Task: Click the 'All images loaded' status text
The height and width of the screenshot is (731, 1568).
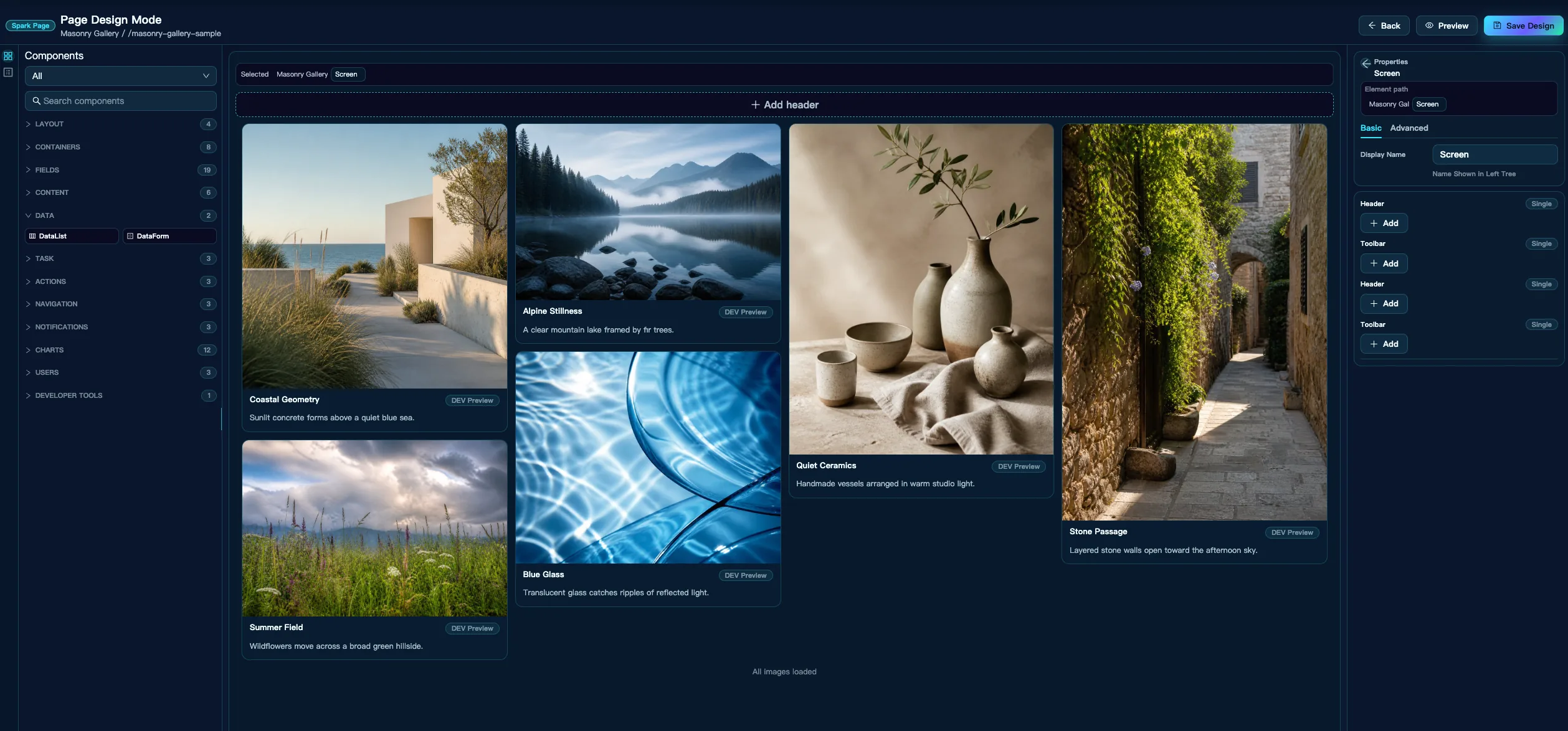Action: pyautogui.click(x=784, y=672)
